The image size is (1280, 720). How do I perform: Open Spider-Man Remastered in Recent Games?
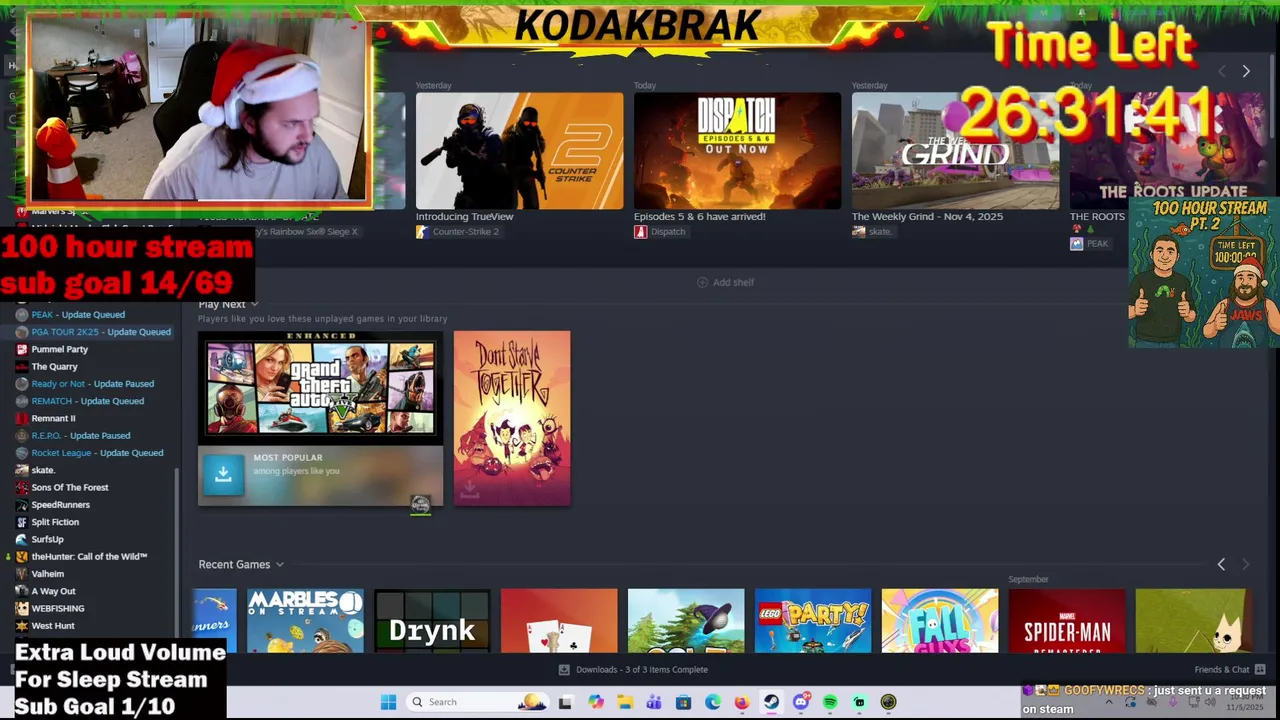tap(1067, 621)
